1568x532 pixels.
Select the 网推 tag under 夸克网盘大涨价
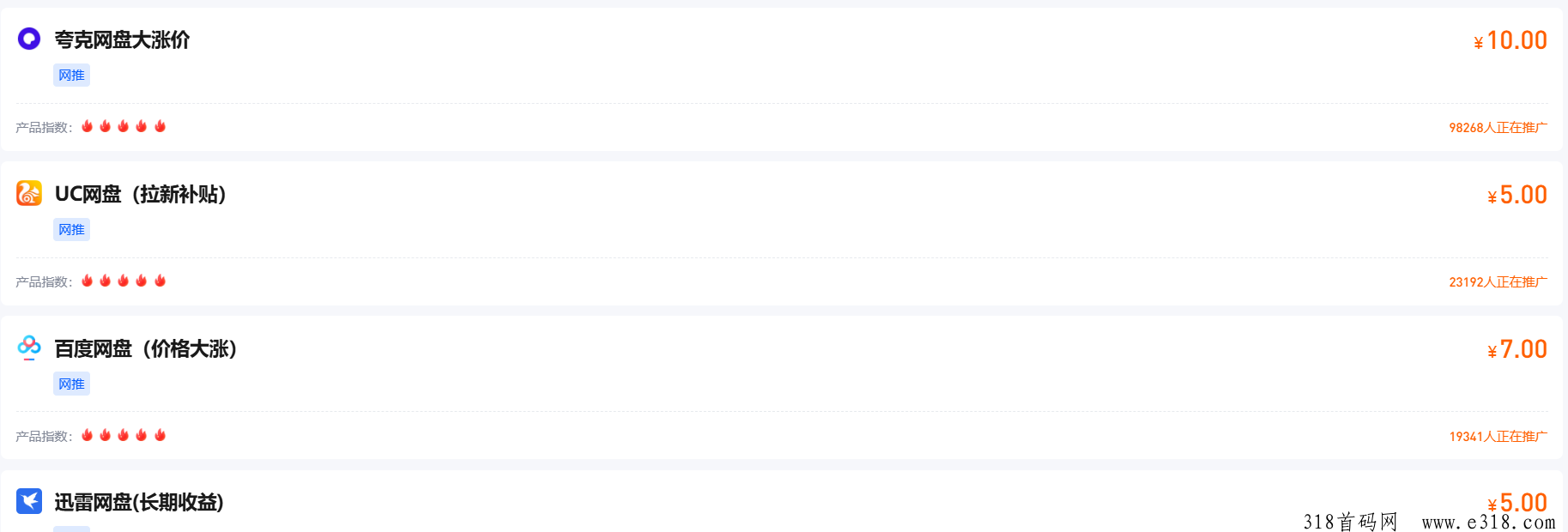pos(71,76)
